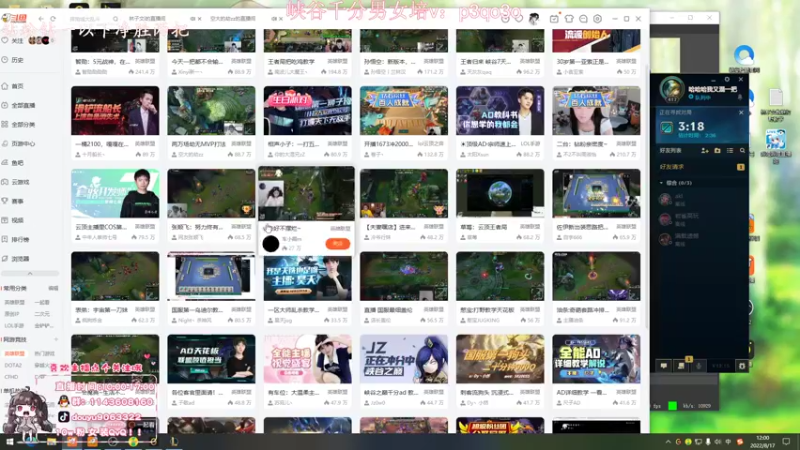Click the streamer avatar on the hovered card
Screen dimensions: 800x450
[x=271, y=244]
